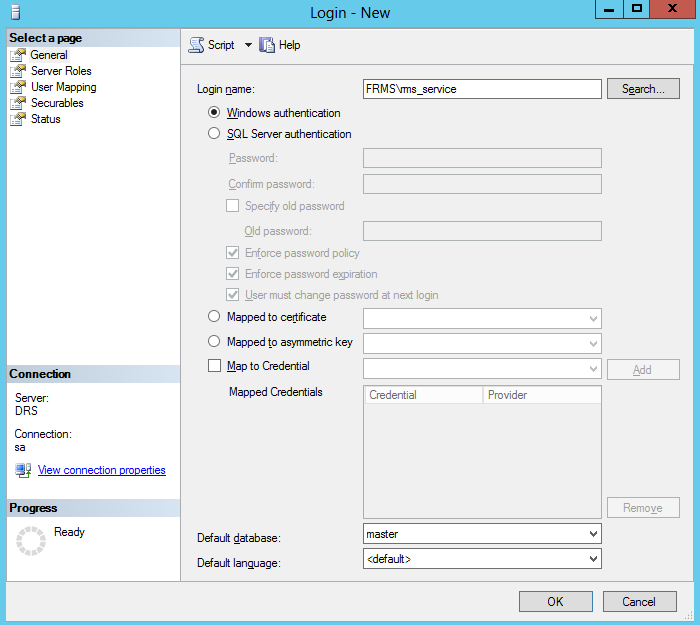Screen dimensions: 700x625
Task: Click the Script toolbar icon
Action: click(196, 45)
